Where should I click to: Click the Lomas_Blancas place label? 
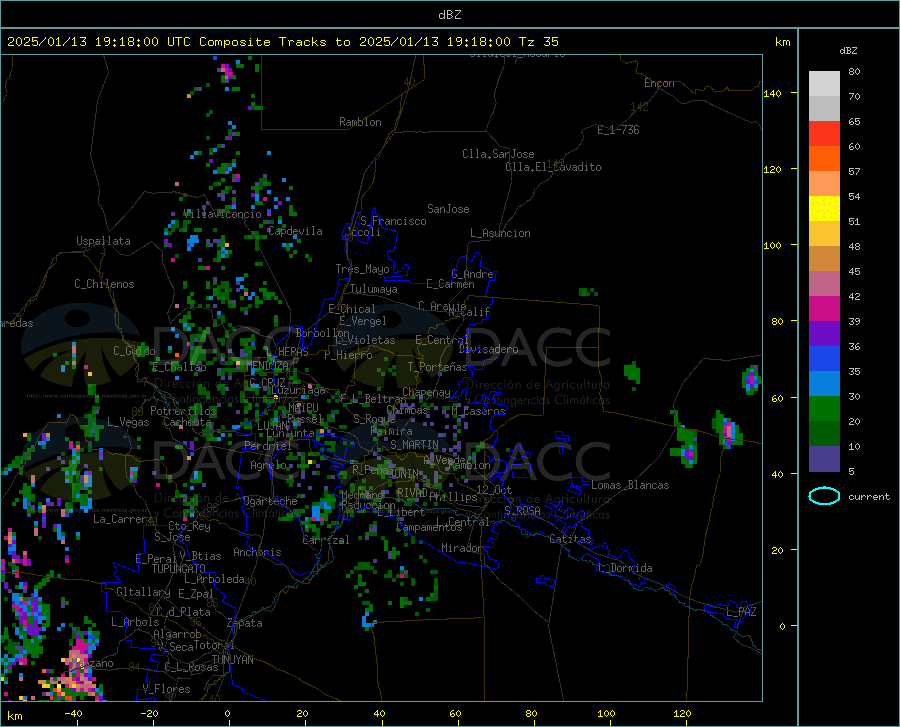[x=630, y=485]
